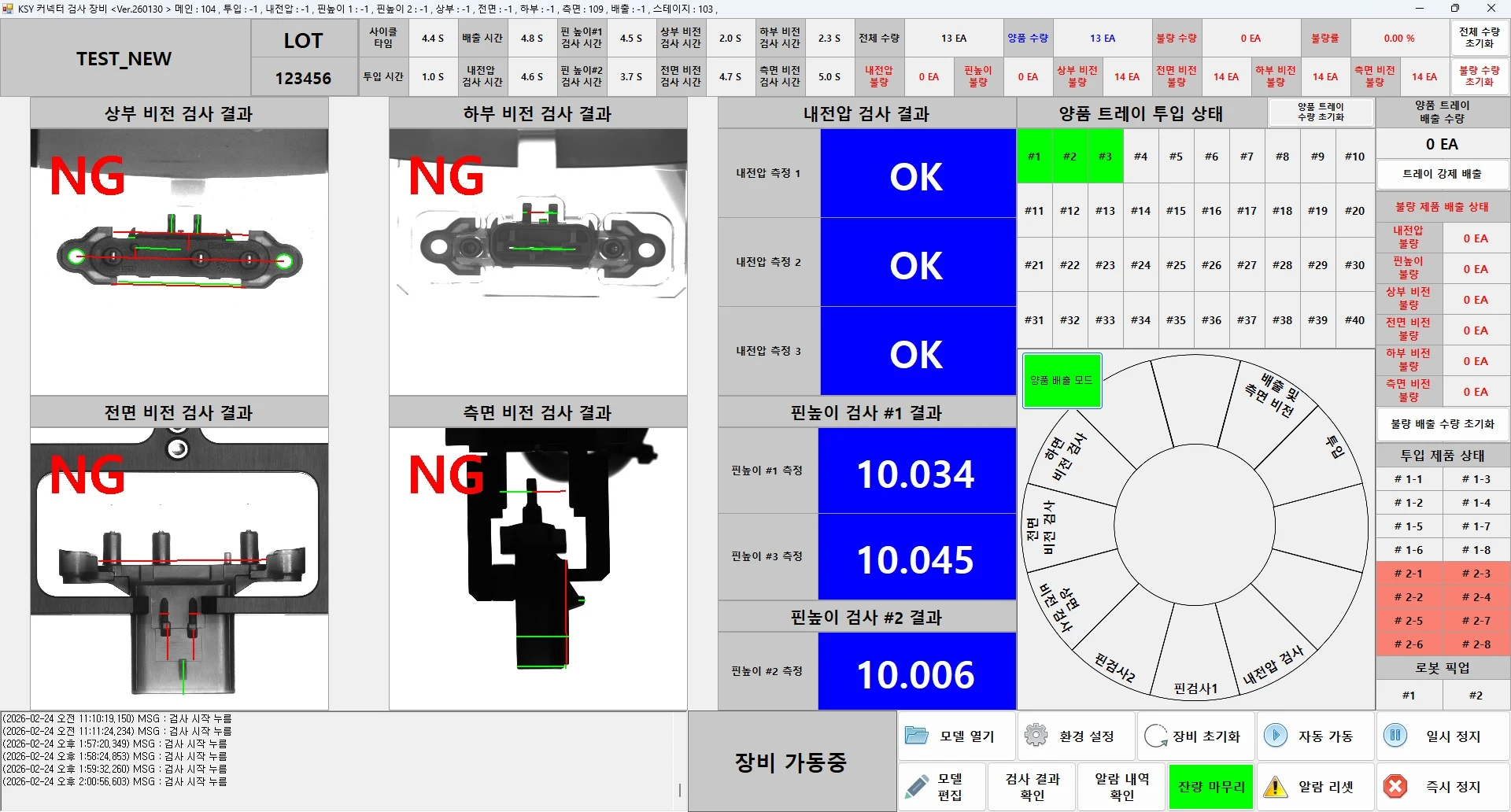Reset counts with 전체 수량 초기화
This screenshot has width=1511, height=812.
pos(1480,38)
